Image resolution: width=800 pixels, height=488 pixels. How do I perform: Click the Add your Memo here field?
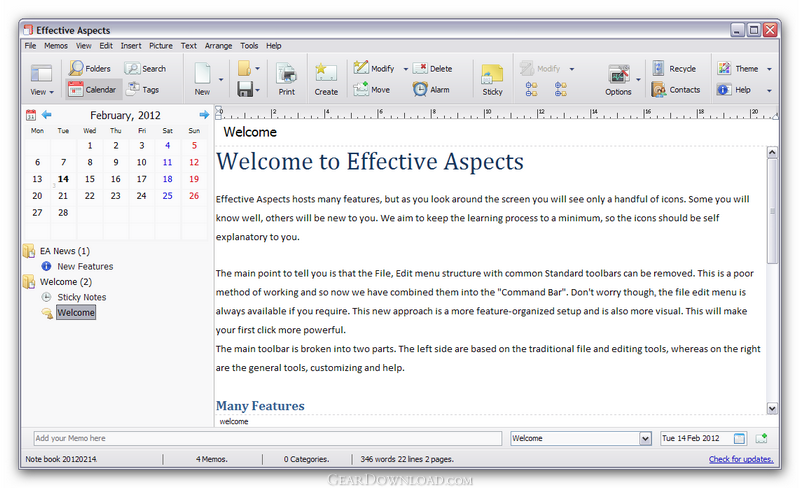(x=268, y=438)
